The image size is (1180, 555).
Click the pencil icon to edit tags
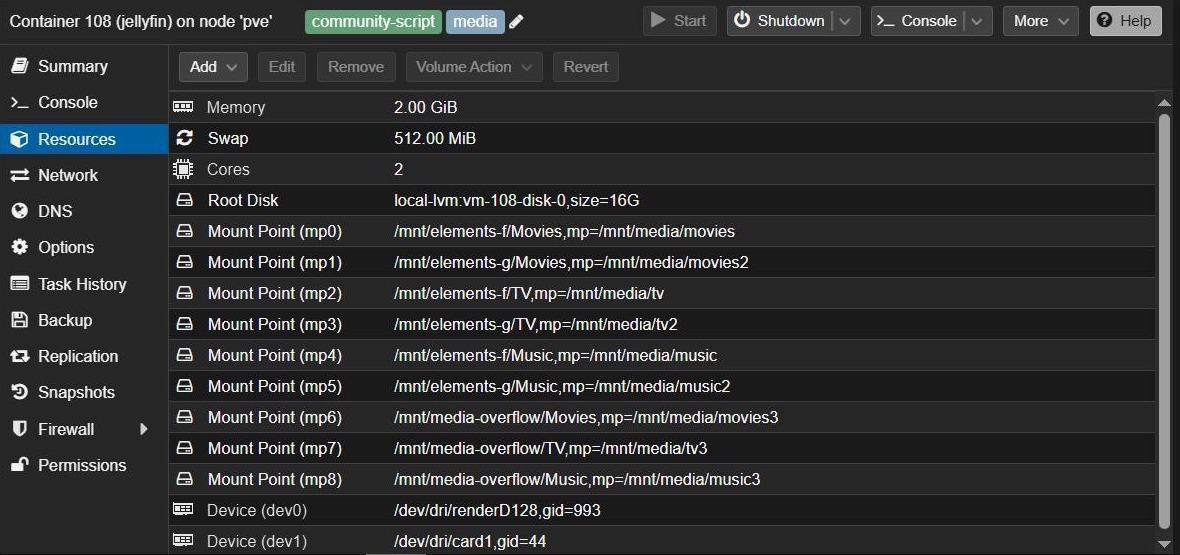(515, 21)
